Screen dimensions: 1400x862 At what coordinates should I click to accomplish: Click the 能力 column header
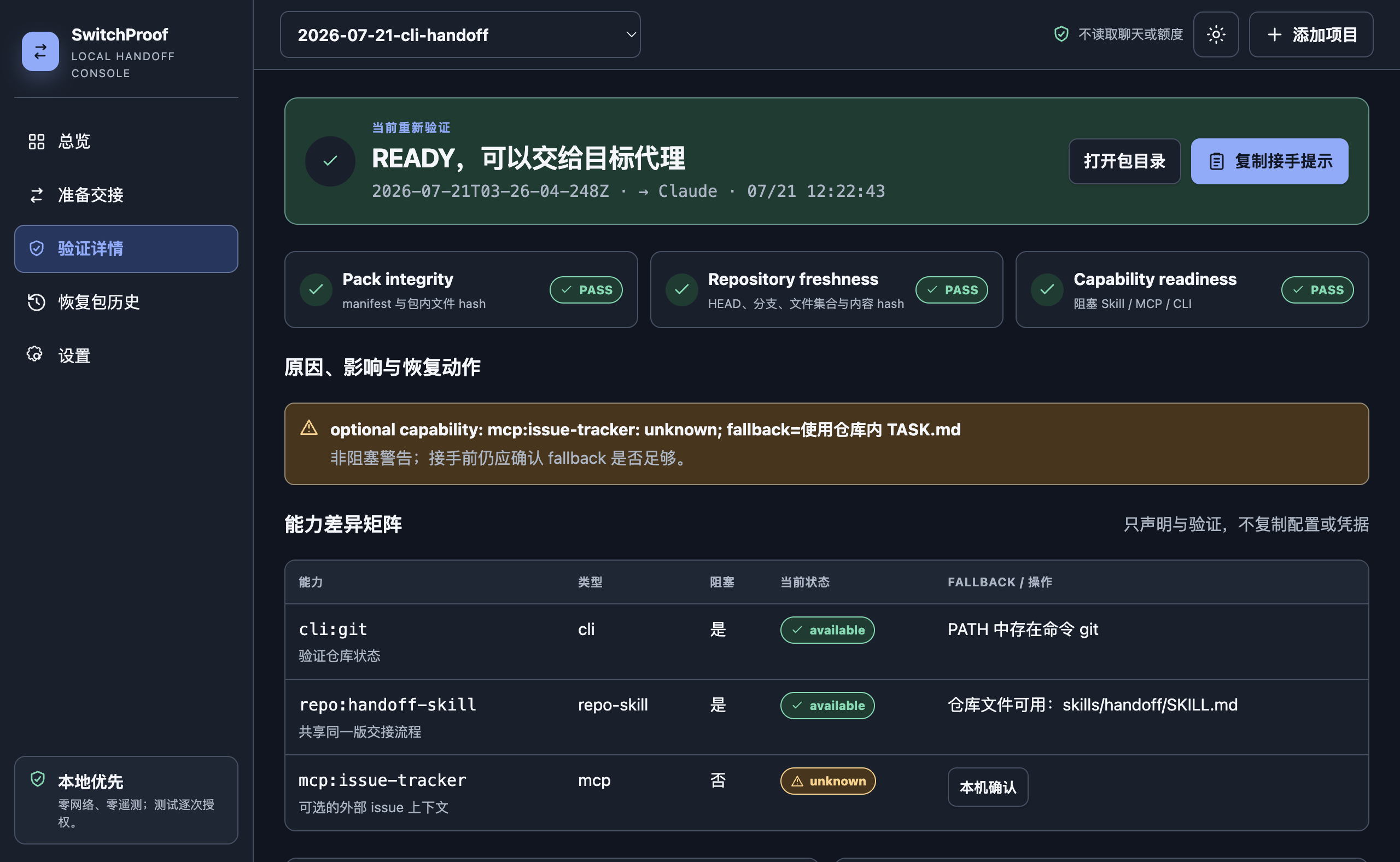(311, 582)
